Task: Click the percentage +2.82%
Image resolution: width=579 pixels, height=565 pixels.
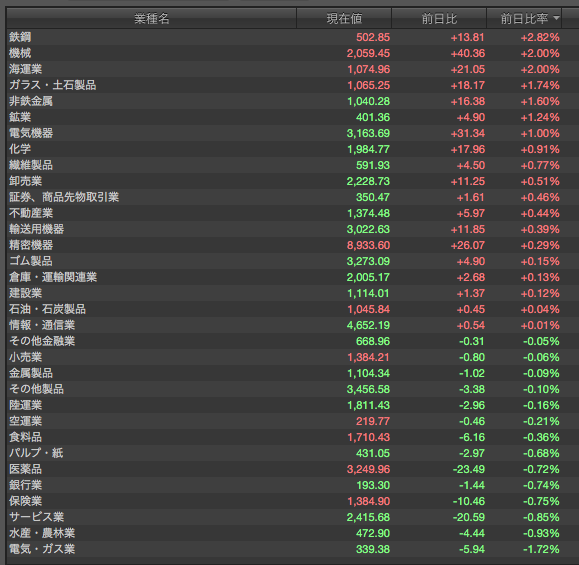Action: (540, 37)
